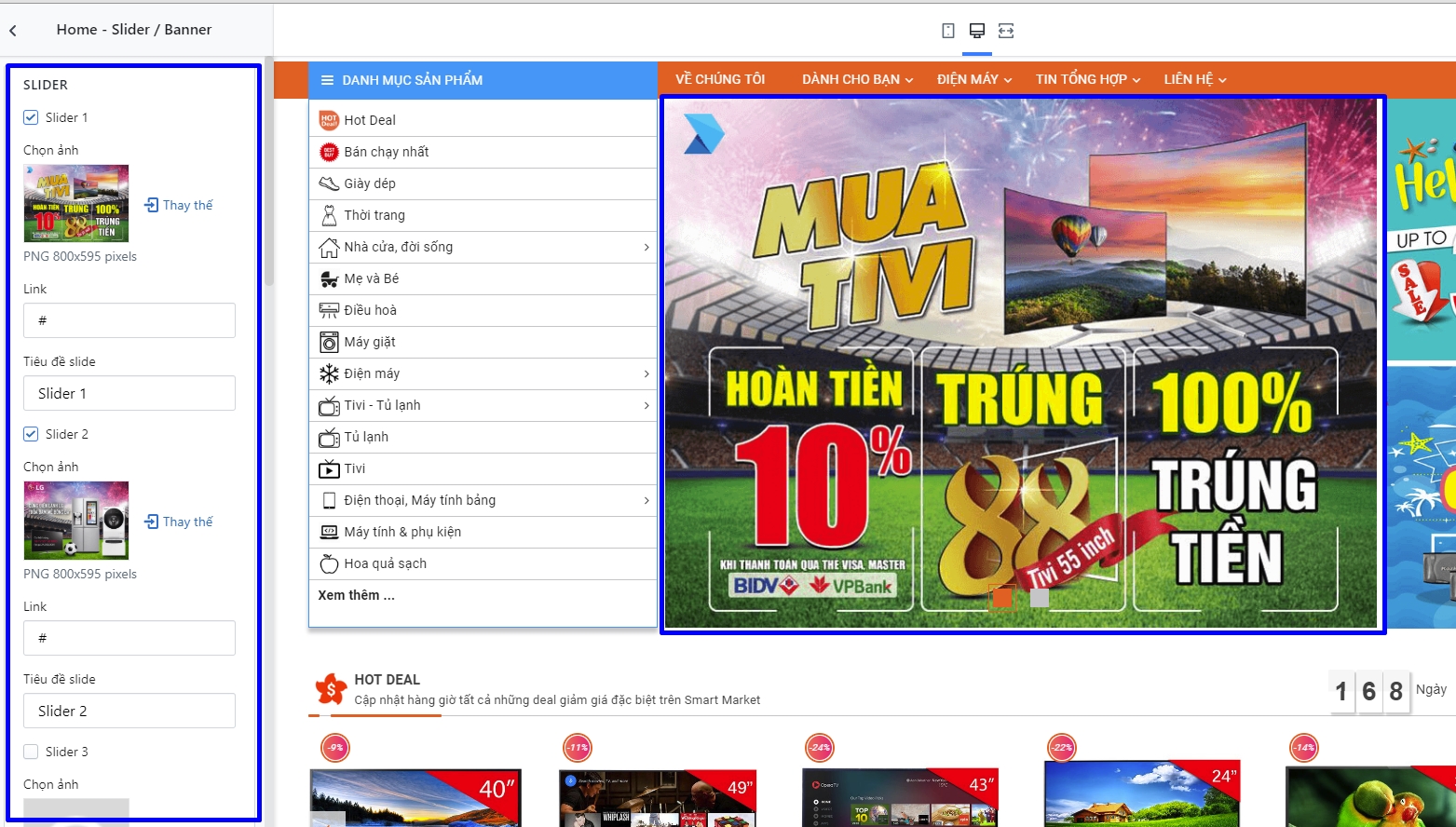Click Xem thêm ... to show more categories
1456x827 pixels.
[357, 595]
